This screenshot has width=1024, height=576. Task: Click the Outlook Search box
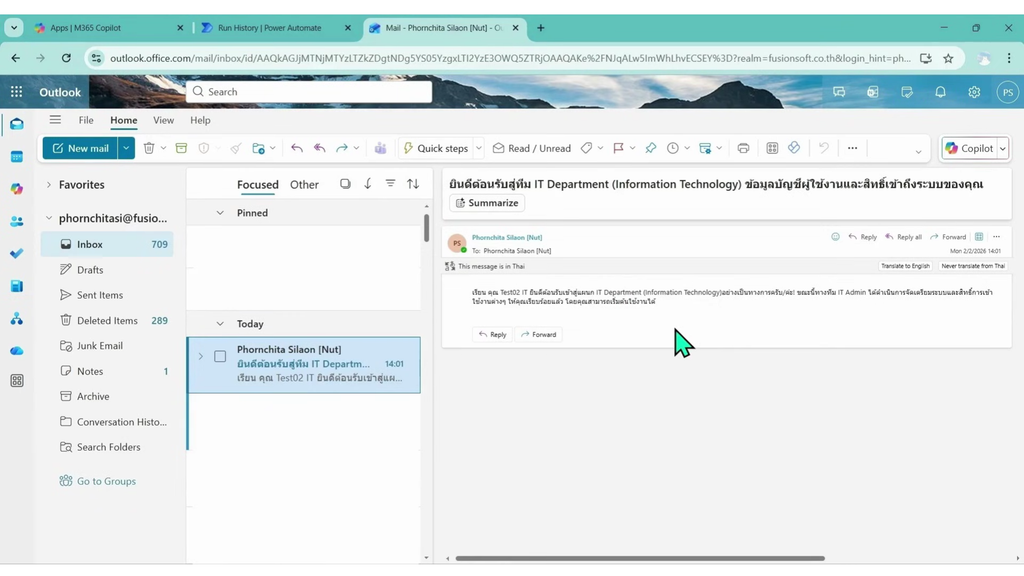[309, 92]
